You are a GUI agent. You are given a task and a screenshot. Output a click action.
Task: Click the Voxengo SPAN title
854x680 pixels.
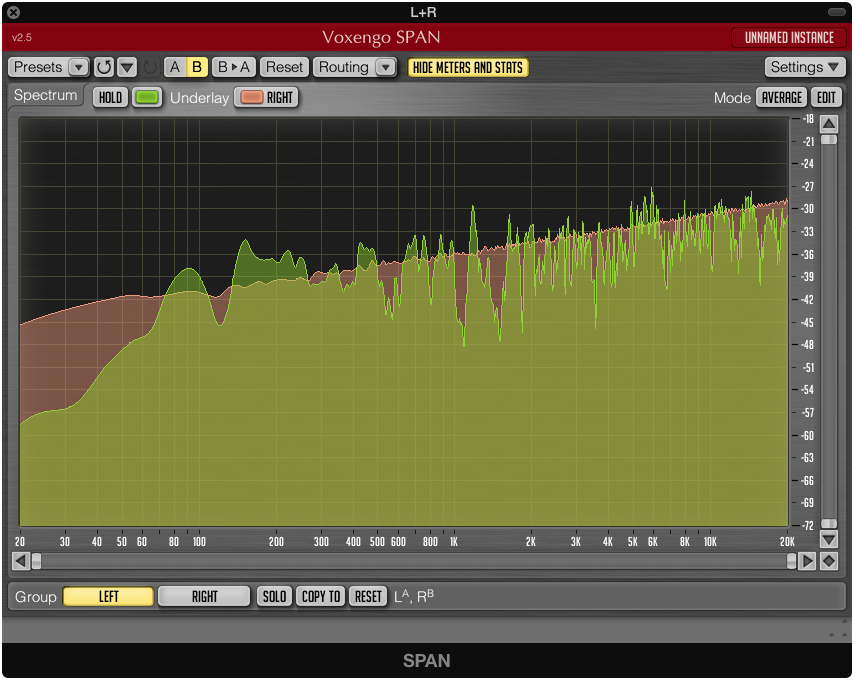pyautogui.click(x=381, y=38)
